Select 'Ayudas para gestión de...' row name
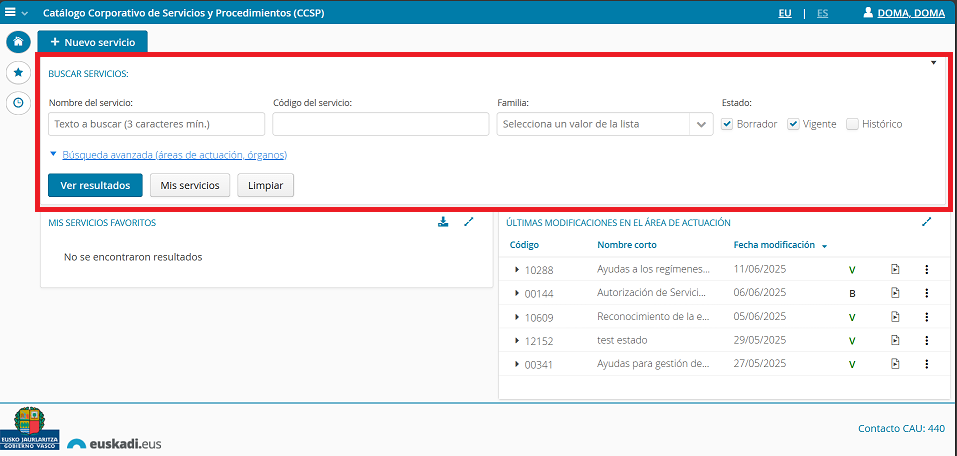 (653, 364)
